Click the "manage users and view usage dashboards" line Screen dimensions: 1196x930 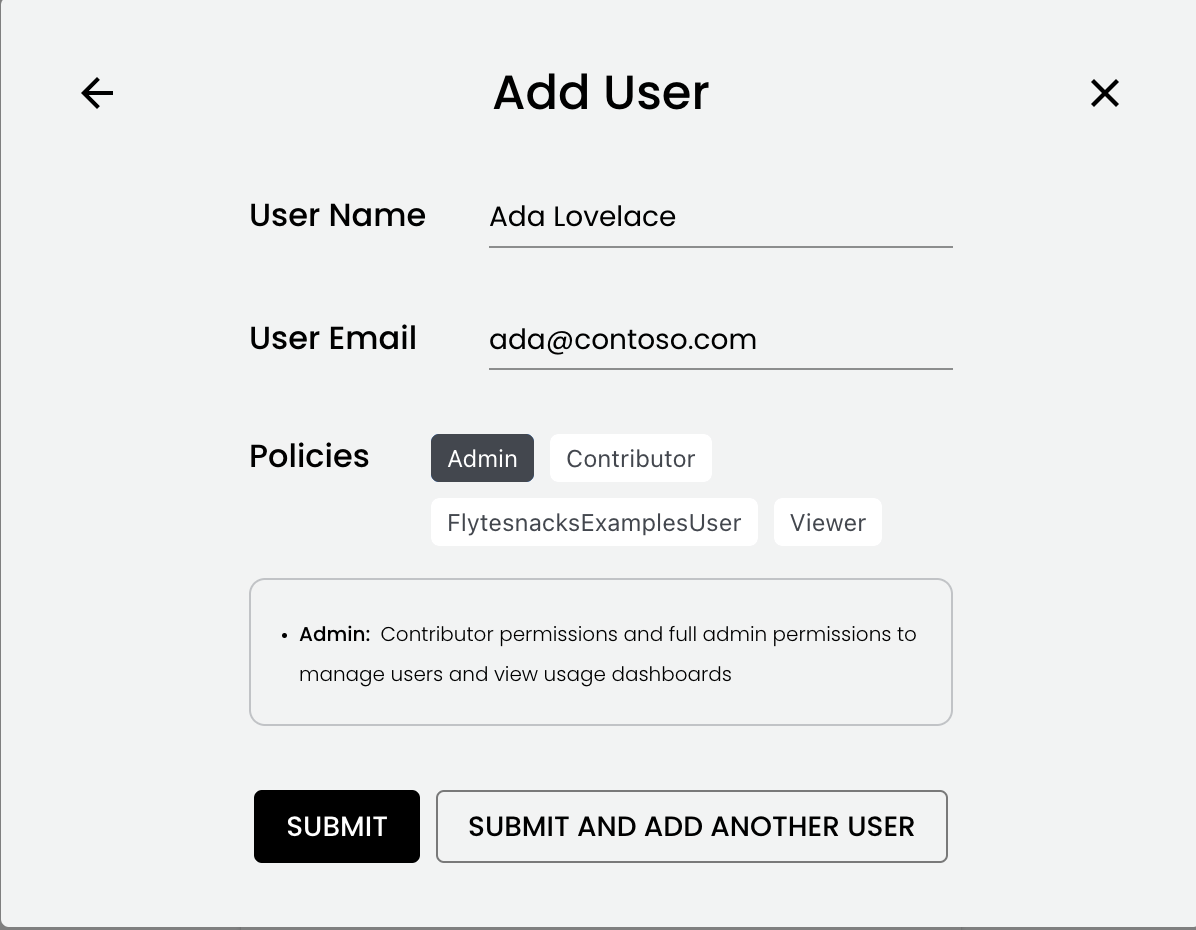515,674
